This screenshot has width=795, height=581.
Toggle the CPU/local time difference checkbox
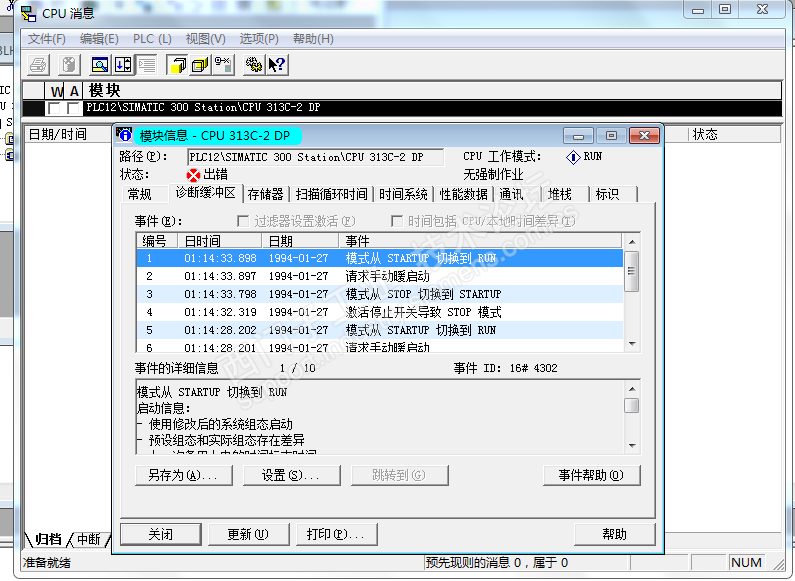point(397,221)
